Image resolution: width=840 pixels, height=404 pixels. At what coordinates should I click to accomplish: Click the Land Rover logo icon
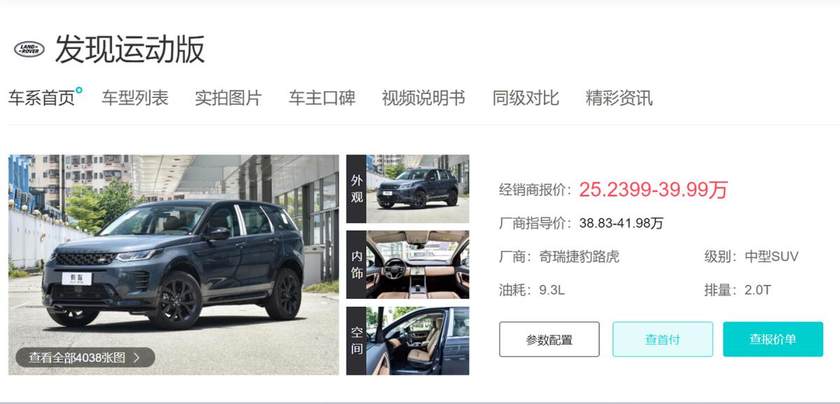(x=29, y=49)
